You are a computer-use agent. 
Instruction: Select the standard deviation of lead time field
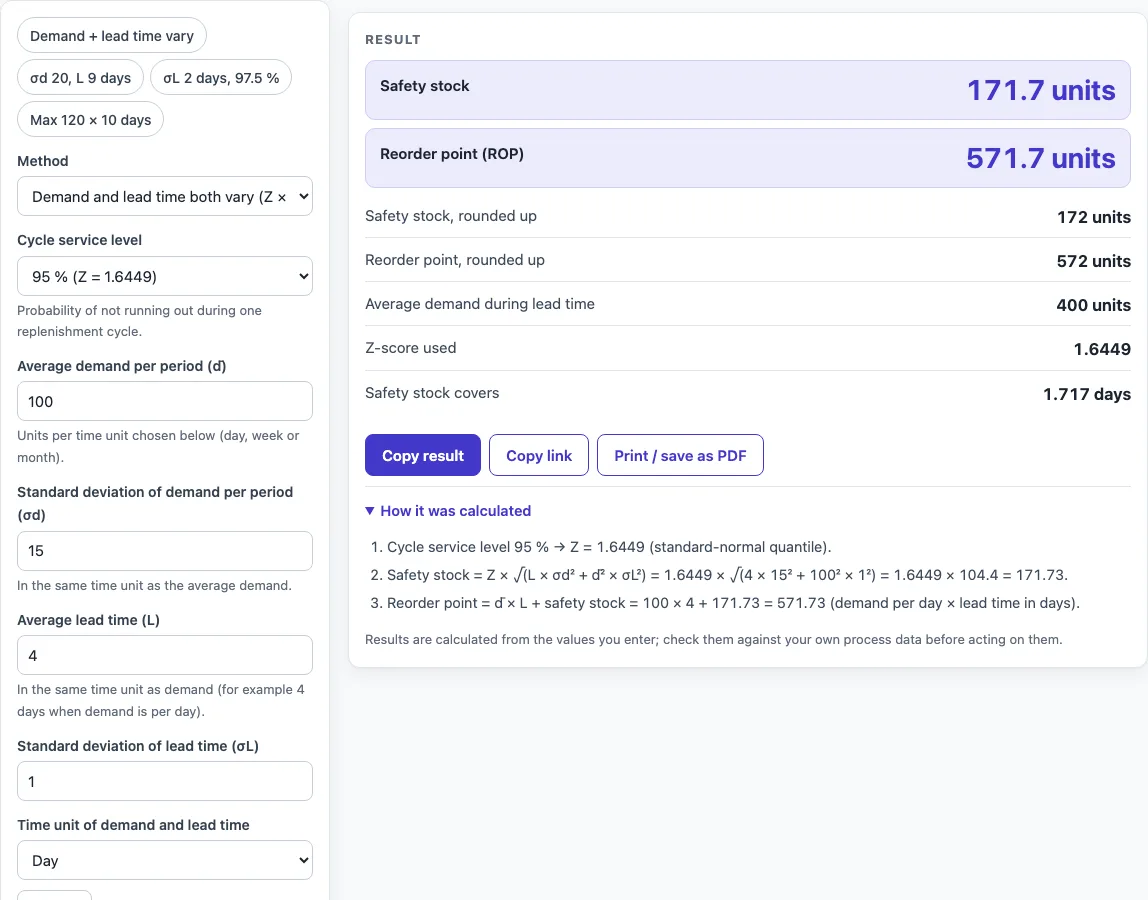point(165,781)
